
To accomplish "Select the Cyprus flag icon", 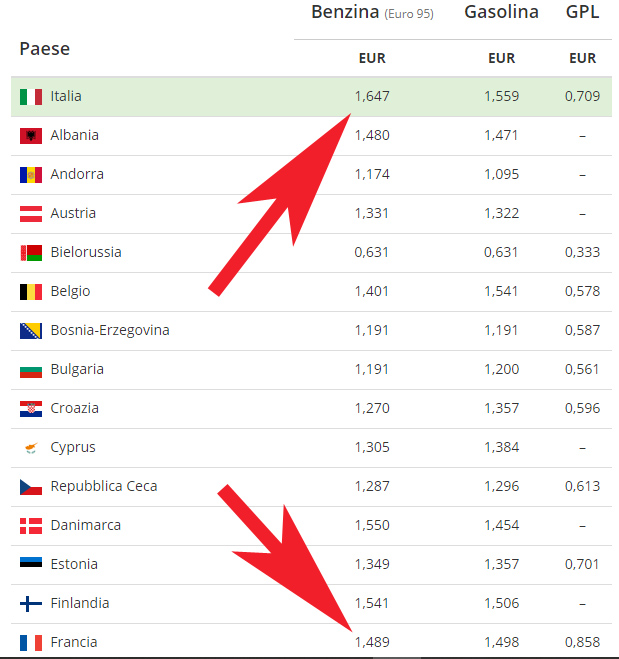I will (x=31, y=448).
